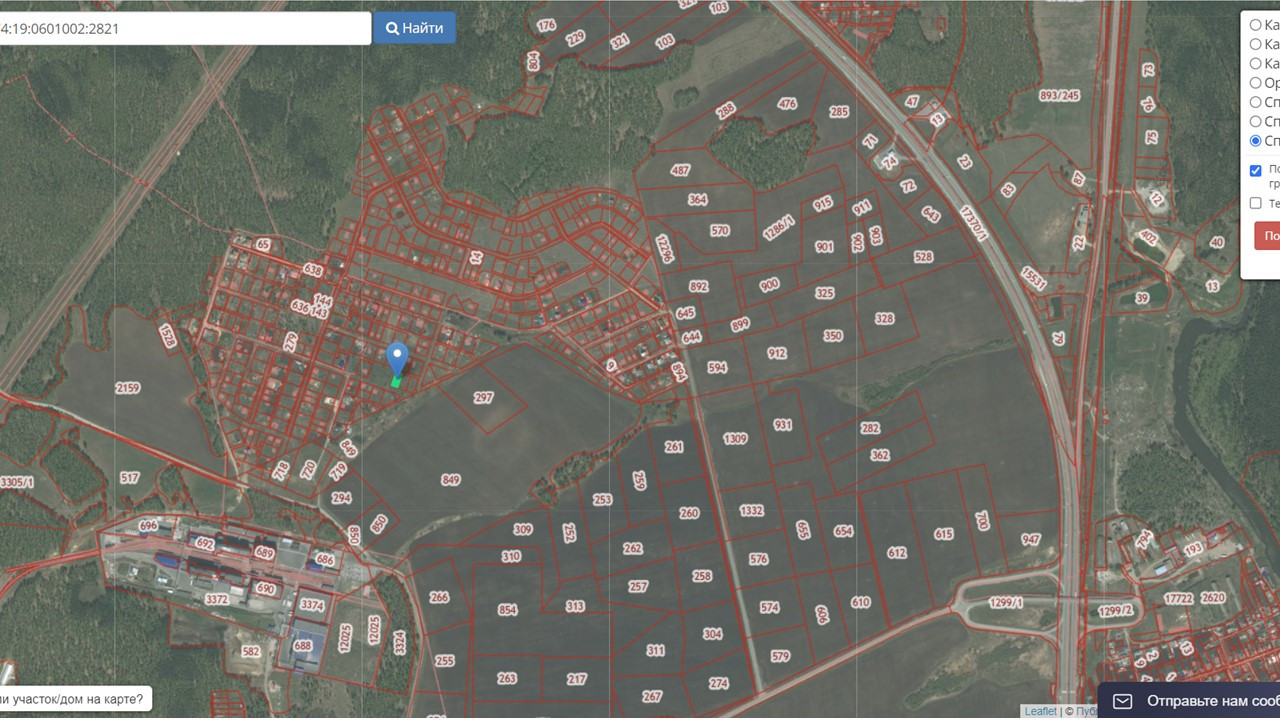Select parcel labeled 297
The width and height of the screenshot is (1280, 720).
483,398
